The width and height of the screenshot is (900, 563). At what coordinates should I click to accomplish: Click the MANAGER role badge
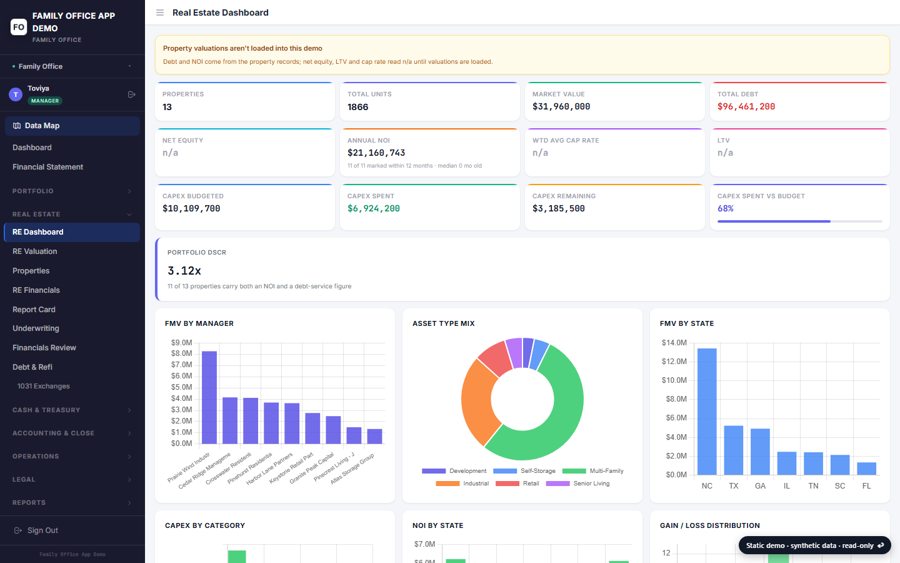(x=45, y=100)
